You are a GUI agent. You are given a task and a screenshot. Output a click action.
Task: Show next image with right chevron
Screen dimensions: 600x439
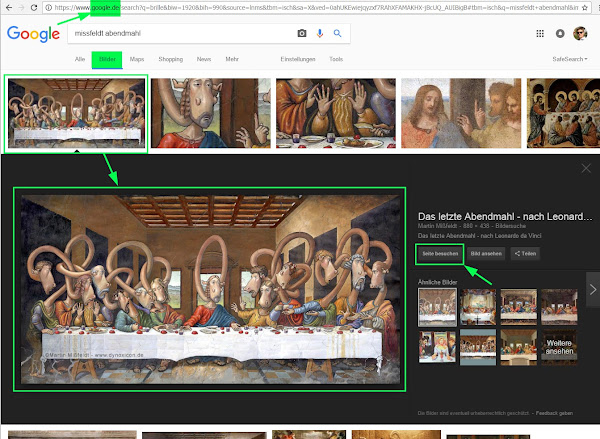[x=593, y=289]
